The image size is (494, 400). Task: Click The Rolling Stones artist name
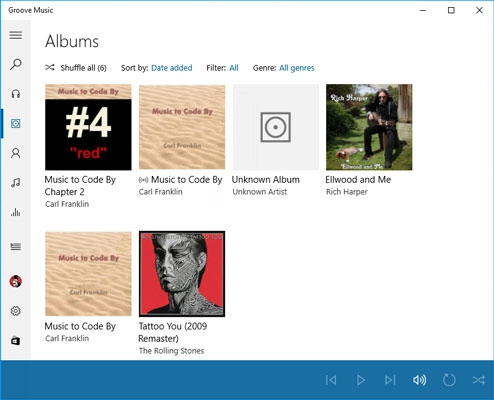(x=171, y=351)
